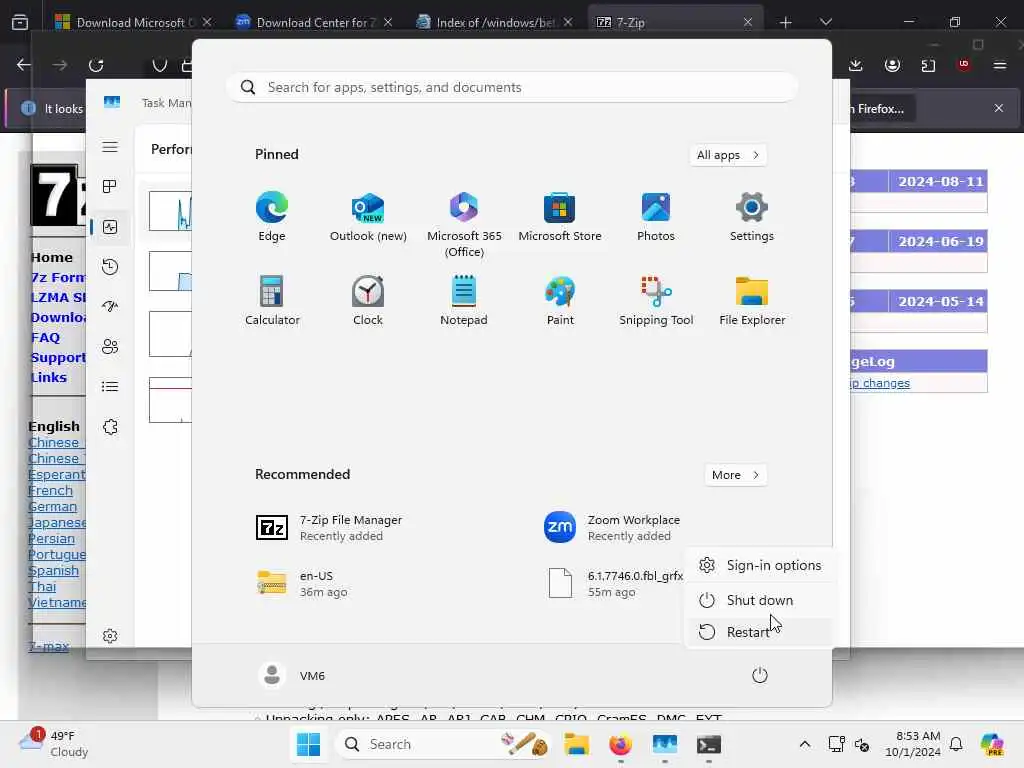Open Task Manager Processes page icon
Viewport: 1024px width, 768px height.
click(x=110, y=187)
